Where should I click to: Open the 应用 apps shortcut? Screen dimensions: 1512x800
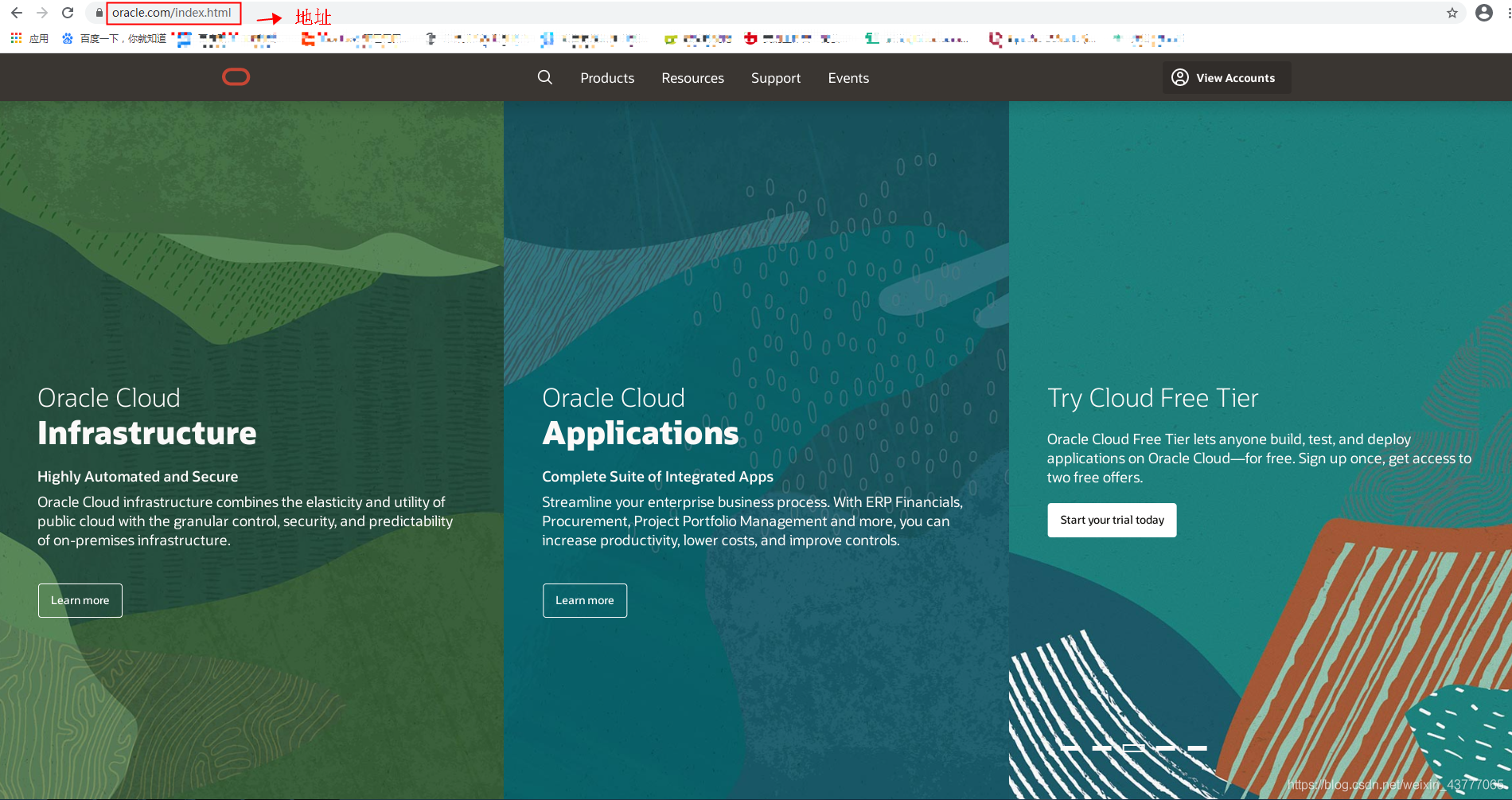point(29,38)
